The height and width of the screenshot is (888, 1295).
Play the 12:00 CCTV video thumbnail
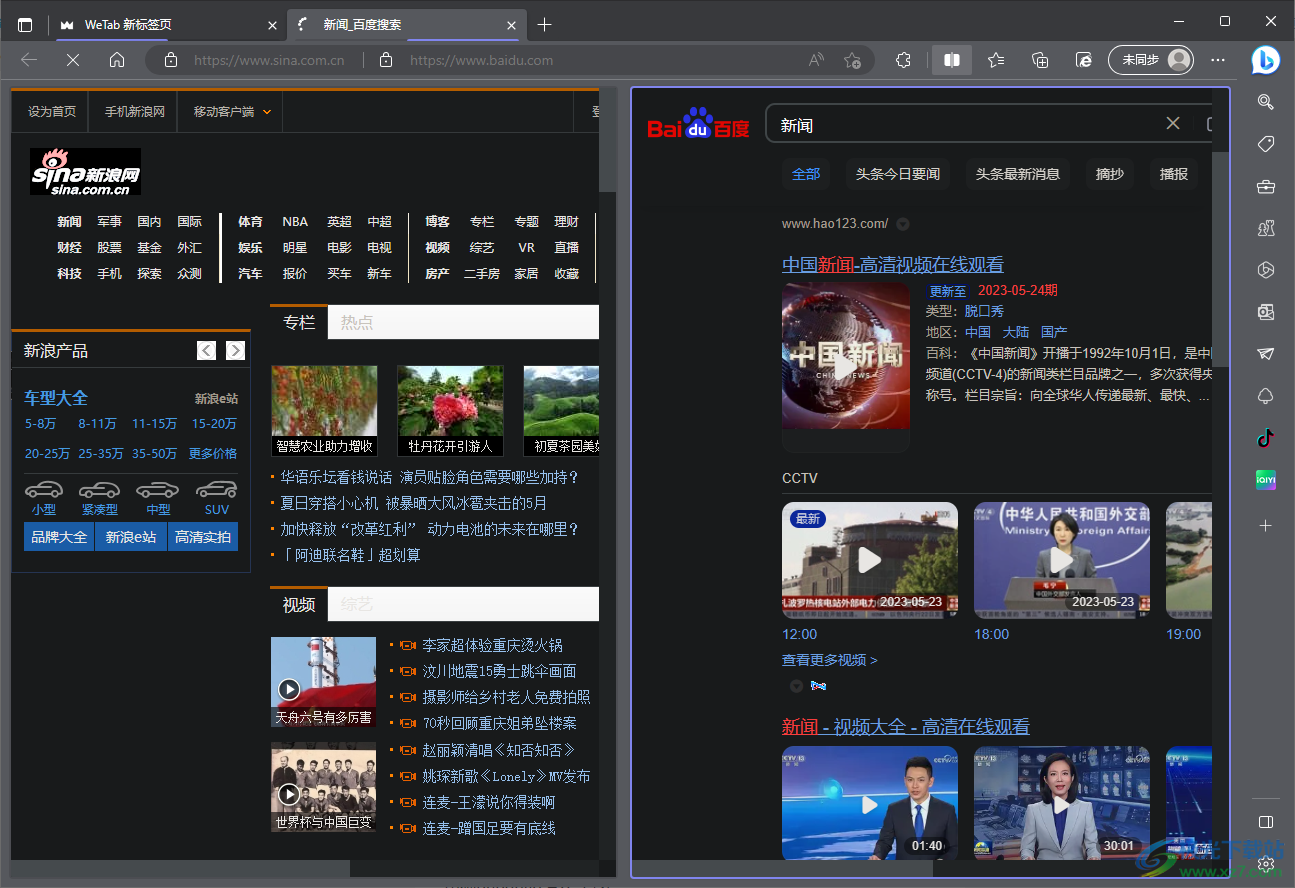870,561
